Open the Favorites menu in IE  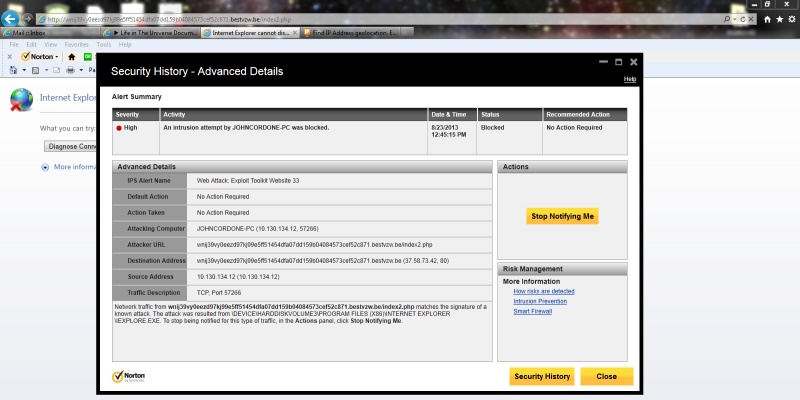[x=77, y=45]
